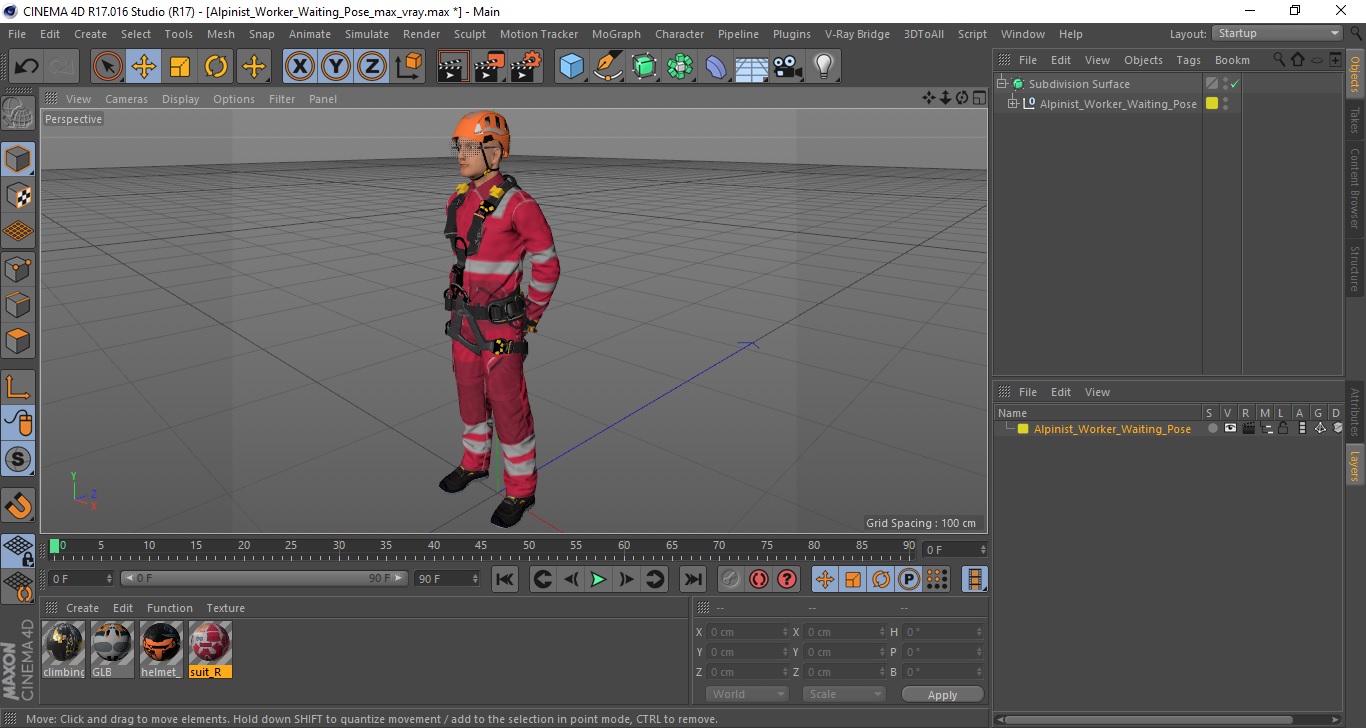The image size is (1366, 728).
Task: Activate the Move tool
Action: click(x=144, y=67)
